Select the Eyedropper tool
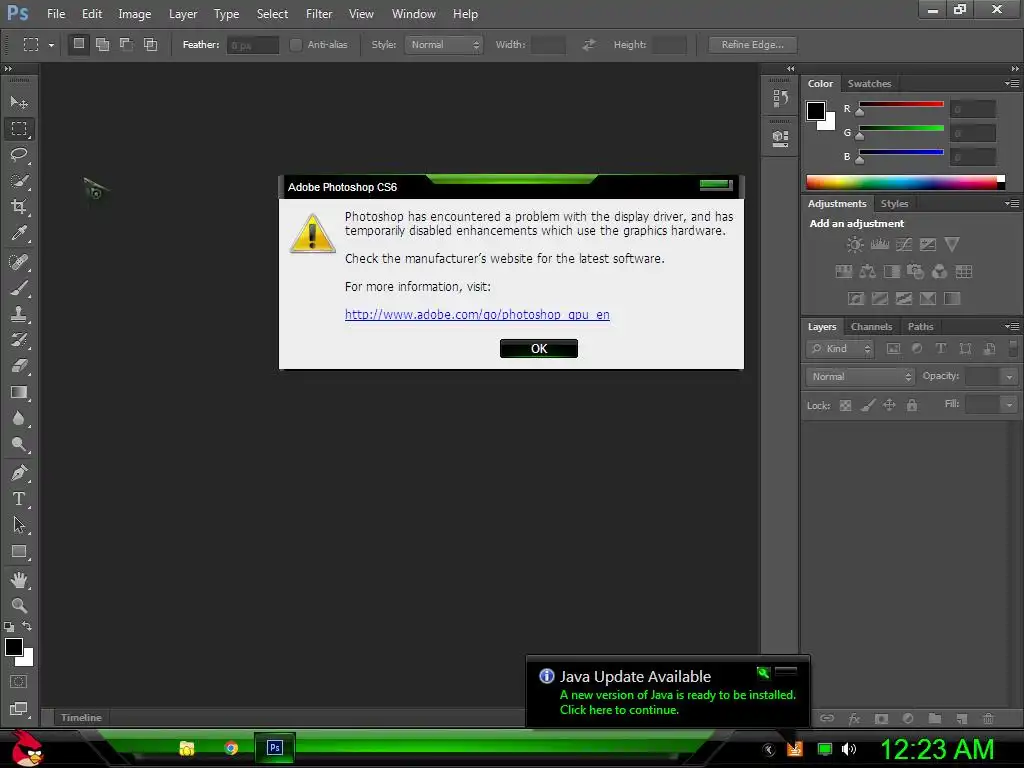The width and height of the screenshot is (1024, 768). 19,233
